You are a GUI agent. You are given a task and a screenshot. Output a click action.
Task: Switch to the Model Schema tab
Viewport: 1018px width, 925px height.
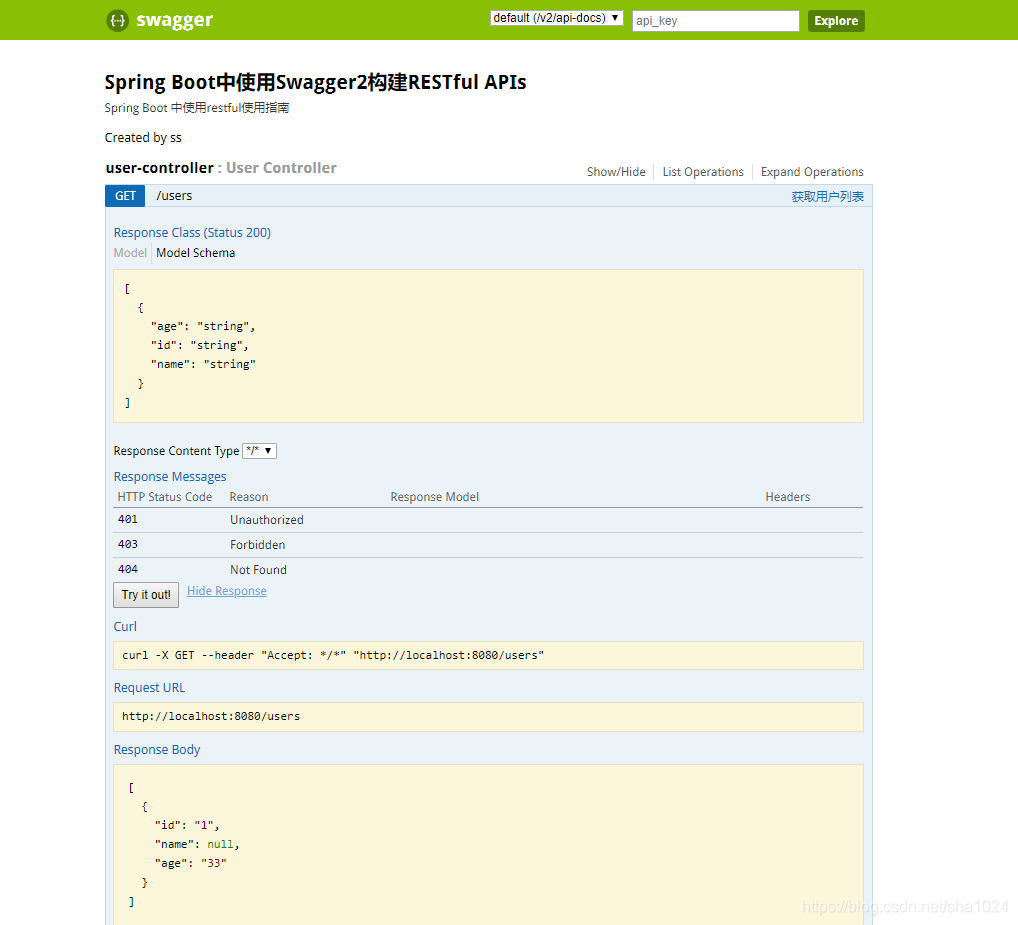point(195,253)
